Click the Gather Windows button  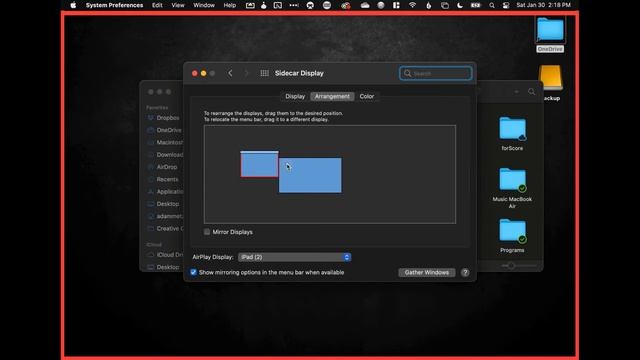427,272
